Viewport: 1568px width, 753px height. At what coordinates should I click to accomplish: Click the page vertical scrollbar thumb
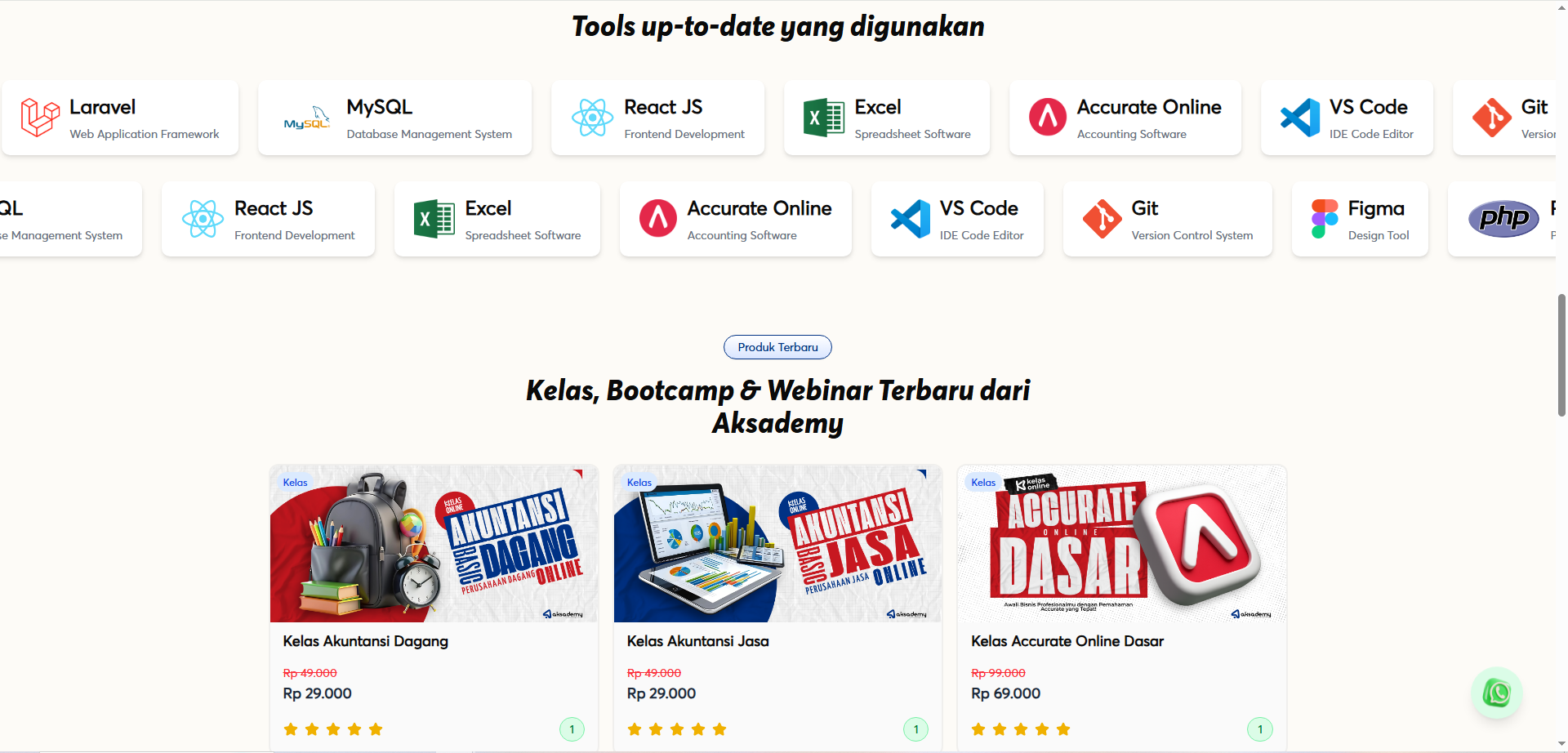(1561, 355)
